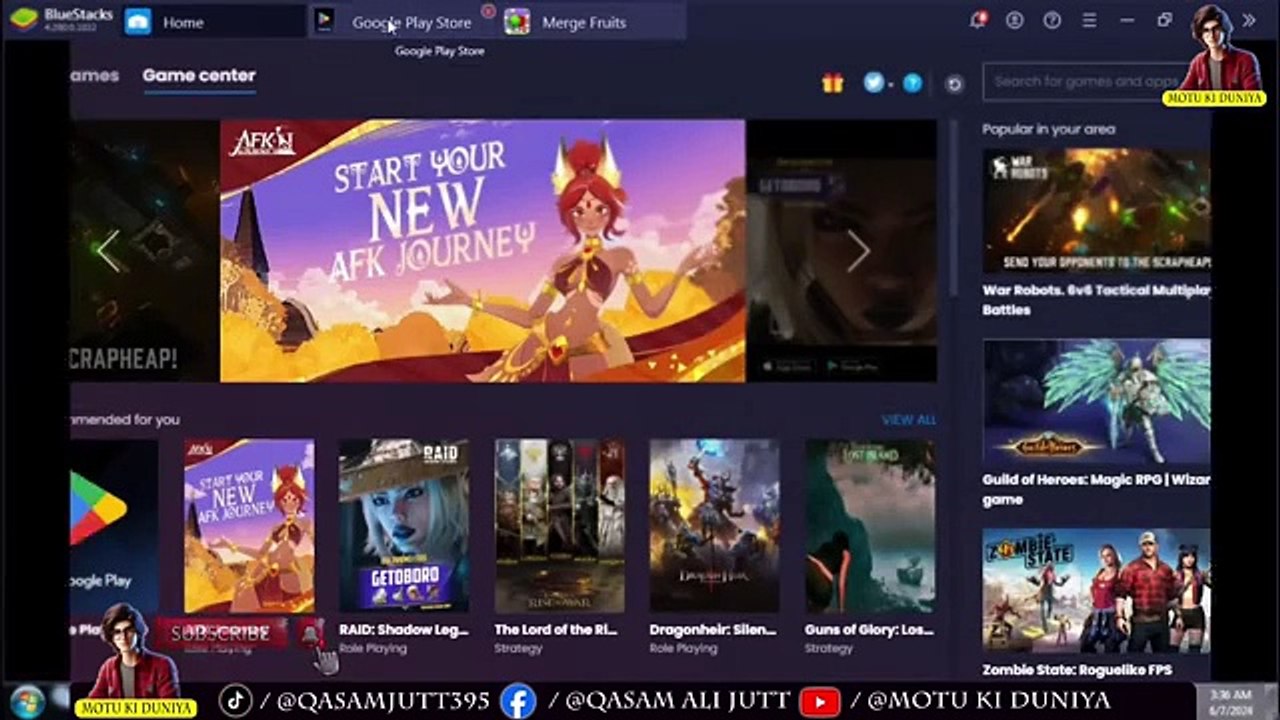The image size is (1280, 720).
Task: Click the 'The Lord of the Ri...' title text
Action: coord(556,630)
